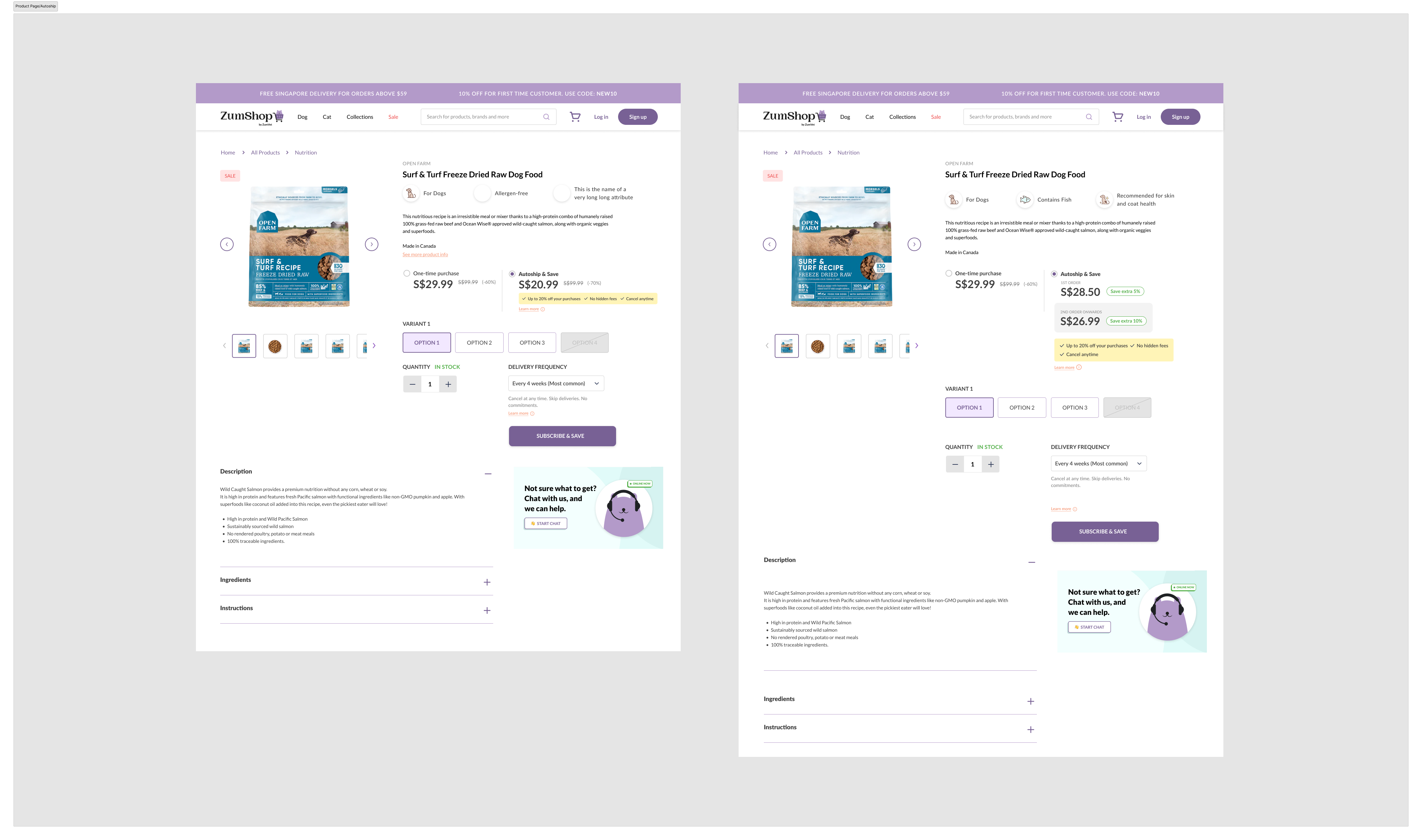Open Sale menu in right page navbar
The image size is (1422, 840).
point(936,117)
